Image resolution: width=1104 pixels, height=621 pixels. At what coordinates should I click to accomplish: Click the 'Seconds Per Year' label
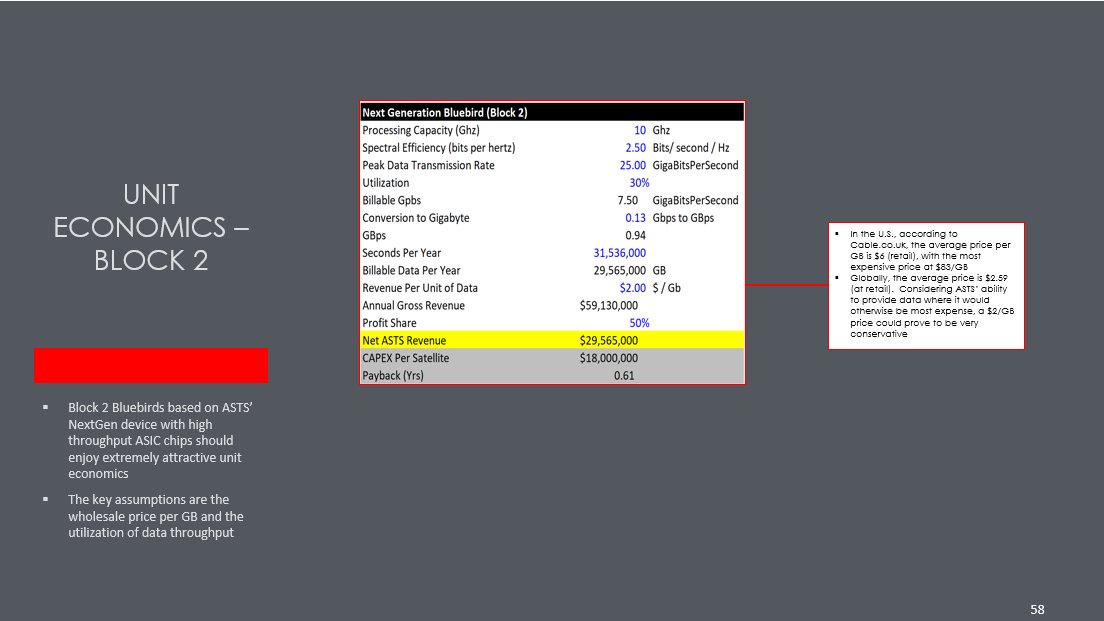401,253
